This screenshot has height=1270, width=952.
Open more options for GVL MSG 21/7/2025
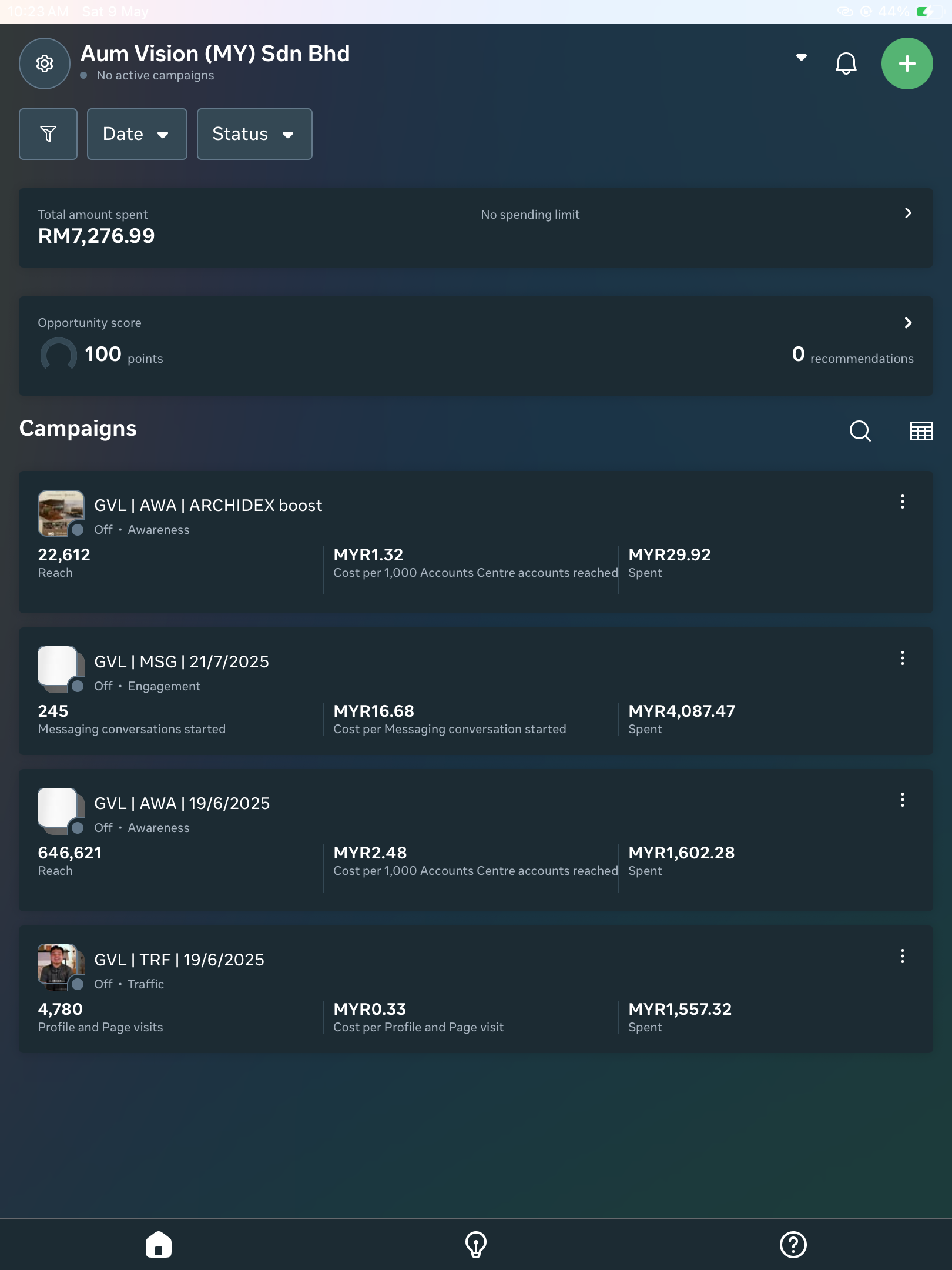point(903,658)
